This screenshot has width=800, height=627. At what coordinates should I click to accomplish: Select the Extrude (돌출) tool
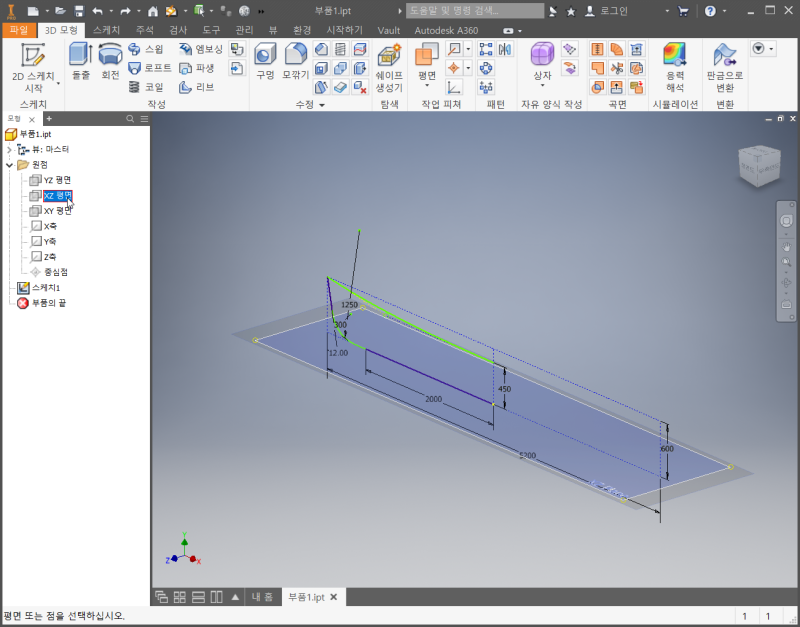pyautogui.click(x=81, y=61)
